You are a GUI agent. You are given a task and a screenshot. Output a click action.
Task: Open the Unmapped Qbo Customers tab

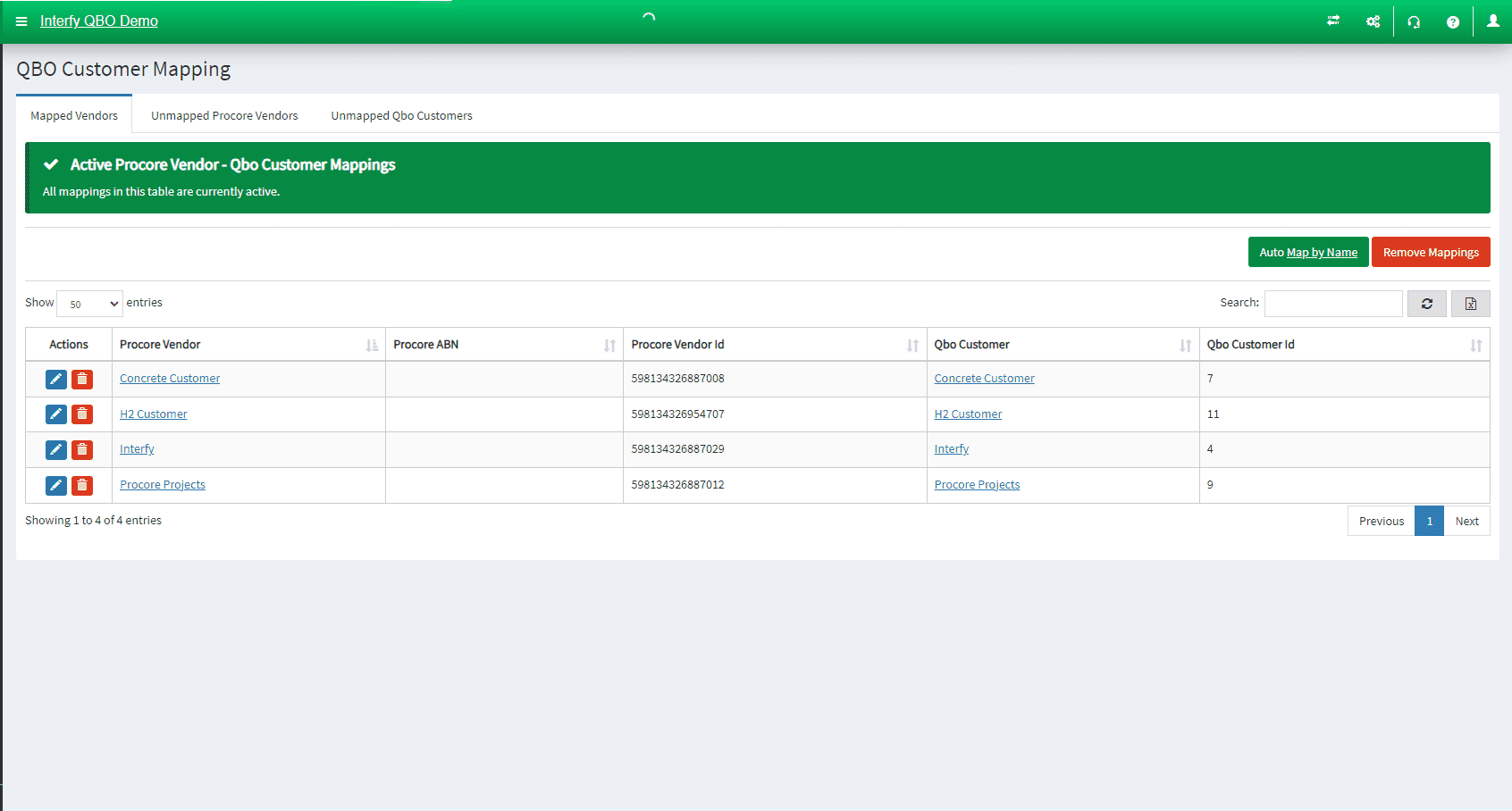click(x=401, y=114)
